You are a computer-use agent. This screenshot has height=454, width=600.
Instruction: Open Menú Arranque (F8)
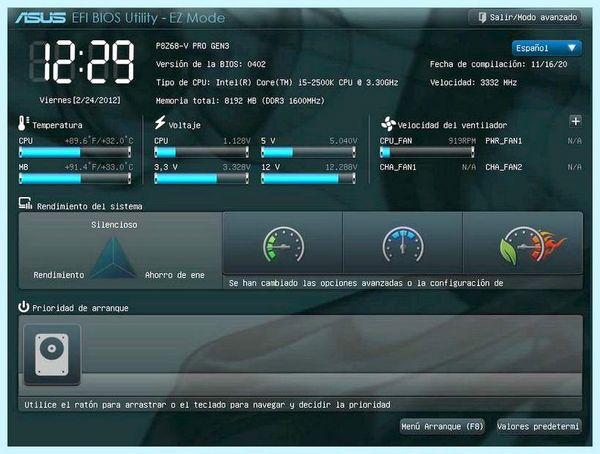click(x=442, y=426)
